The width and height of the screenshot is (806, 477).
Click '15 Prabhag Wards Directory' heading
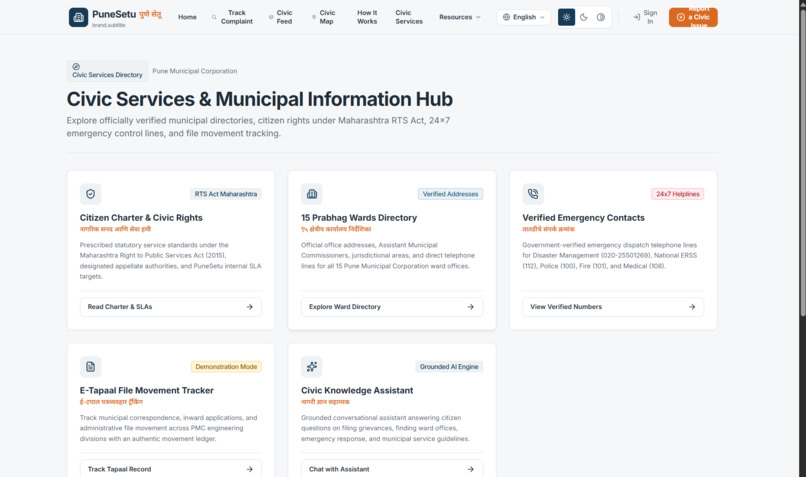coord(359,217)
